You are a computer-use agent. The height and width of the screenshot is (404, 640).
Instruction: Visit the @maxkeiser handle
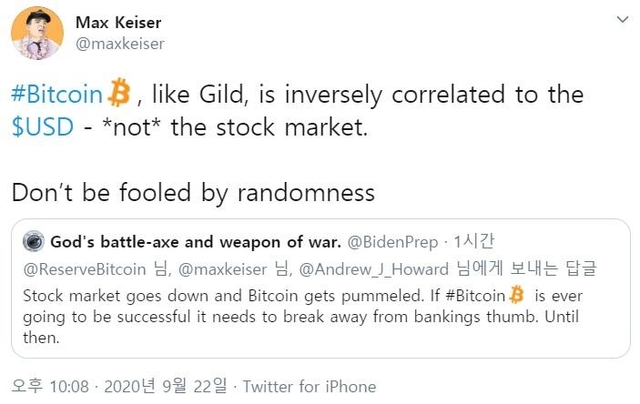[120, 44]
